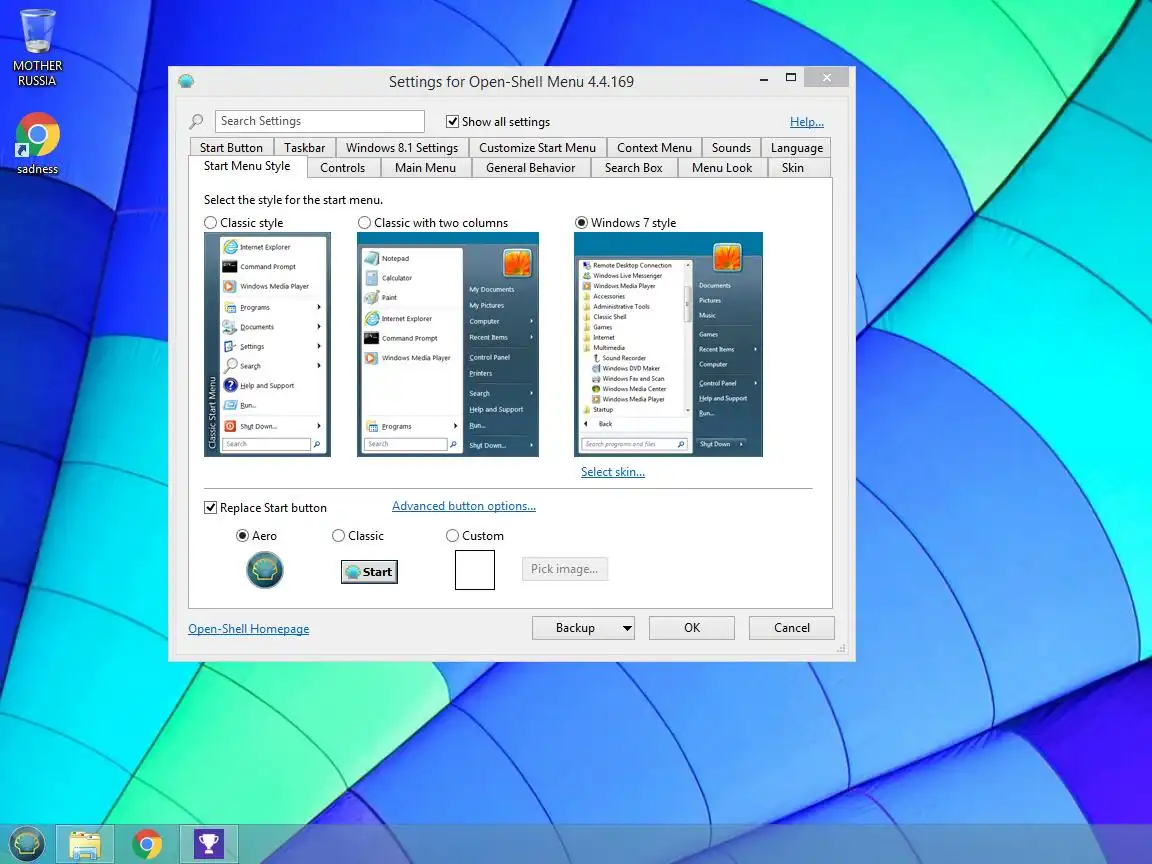The width and height of the screenshot is (1152, 864).
Task: Open the Taskbar tab
Action: pyautogui.click(x=304, y=148)
